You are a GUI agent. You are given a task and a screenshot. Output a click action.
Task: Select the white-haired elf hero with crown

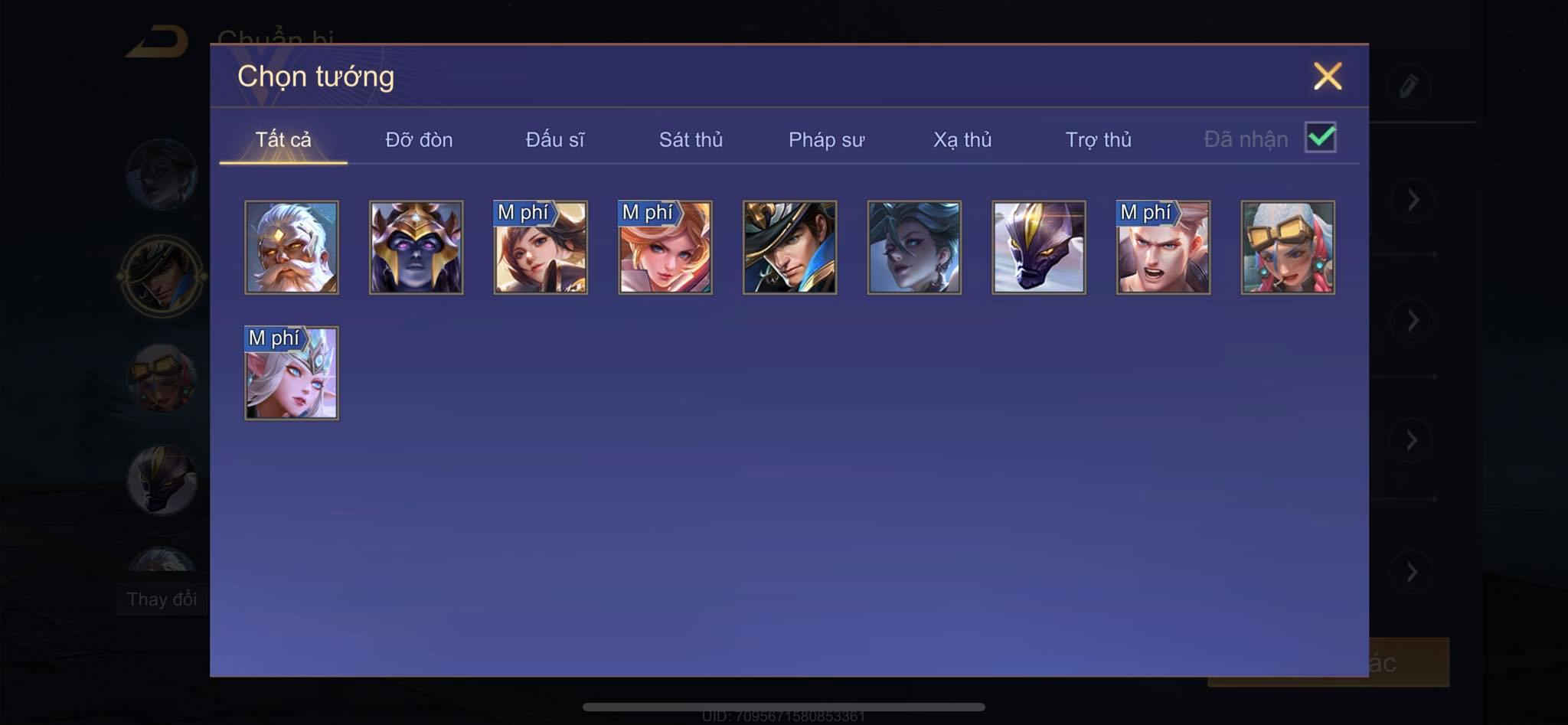pyautogui.click(x=292, y=373)
